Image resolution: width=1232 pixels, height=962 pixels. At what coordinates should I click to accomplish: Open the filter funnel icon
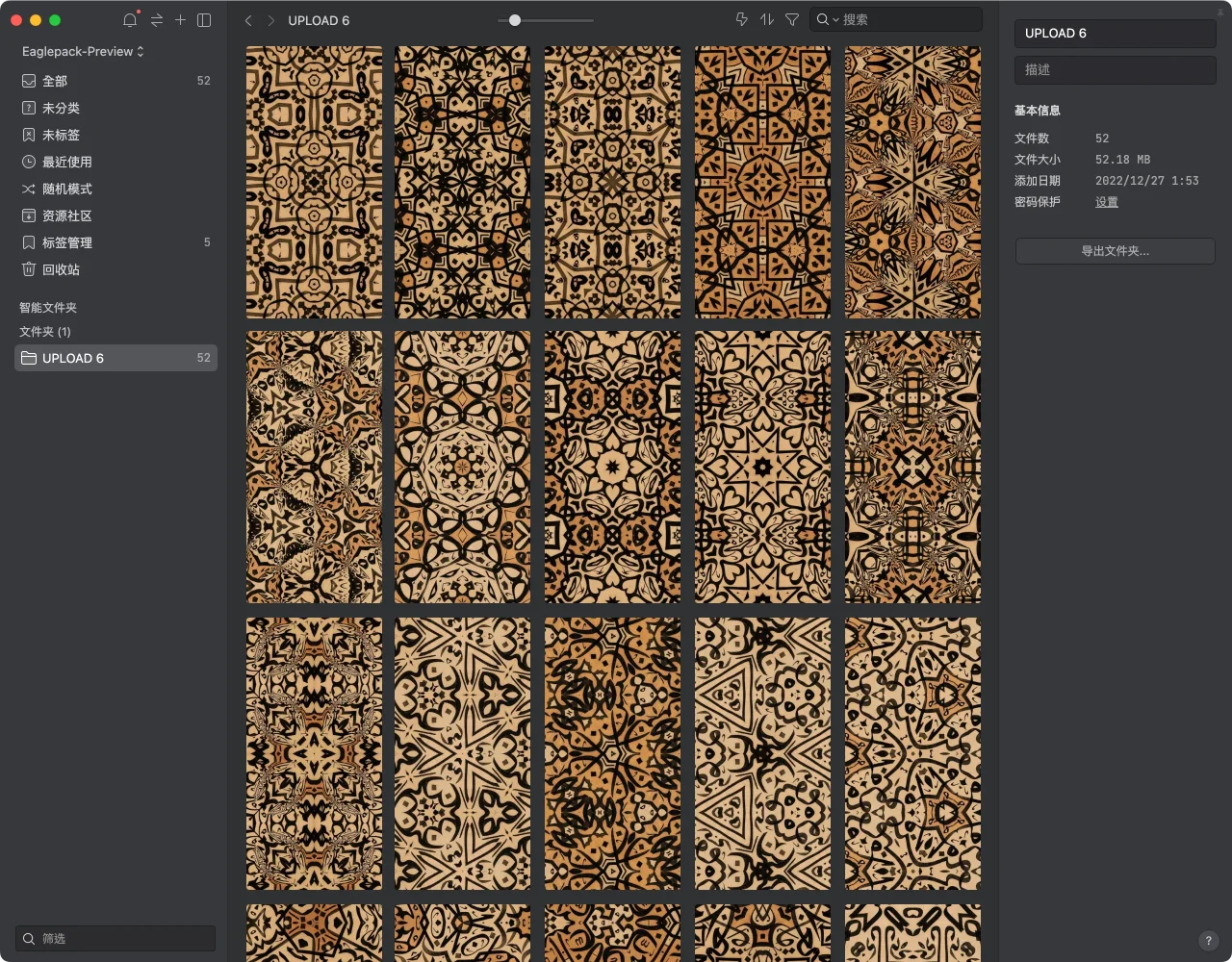coord(792,19)
